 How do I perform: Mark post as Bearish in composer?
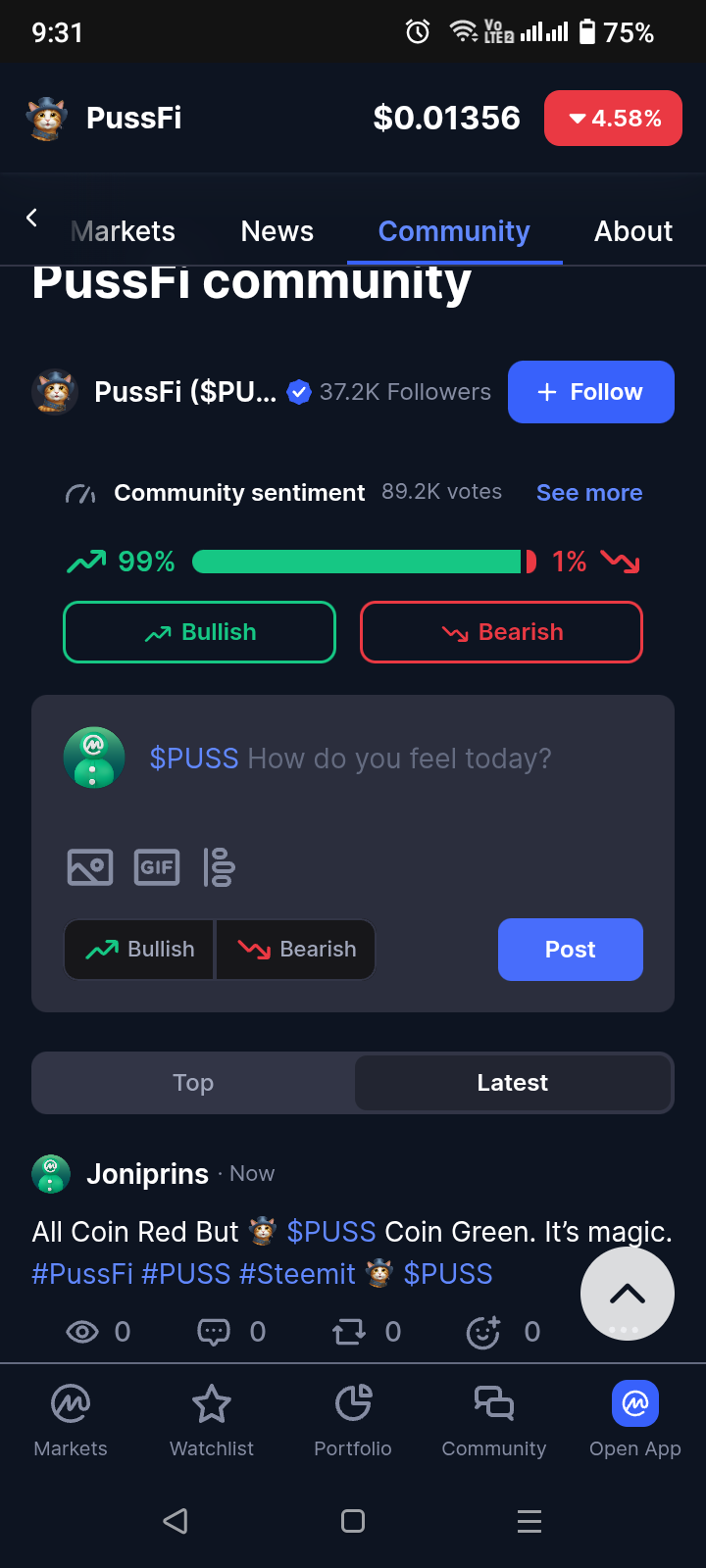tap(296, 950)
